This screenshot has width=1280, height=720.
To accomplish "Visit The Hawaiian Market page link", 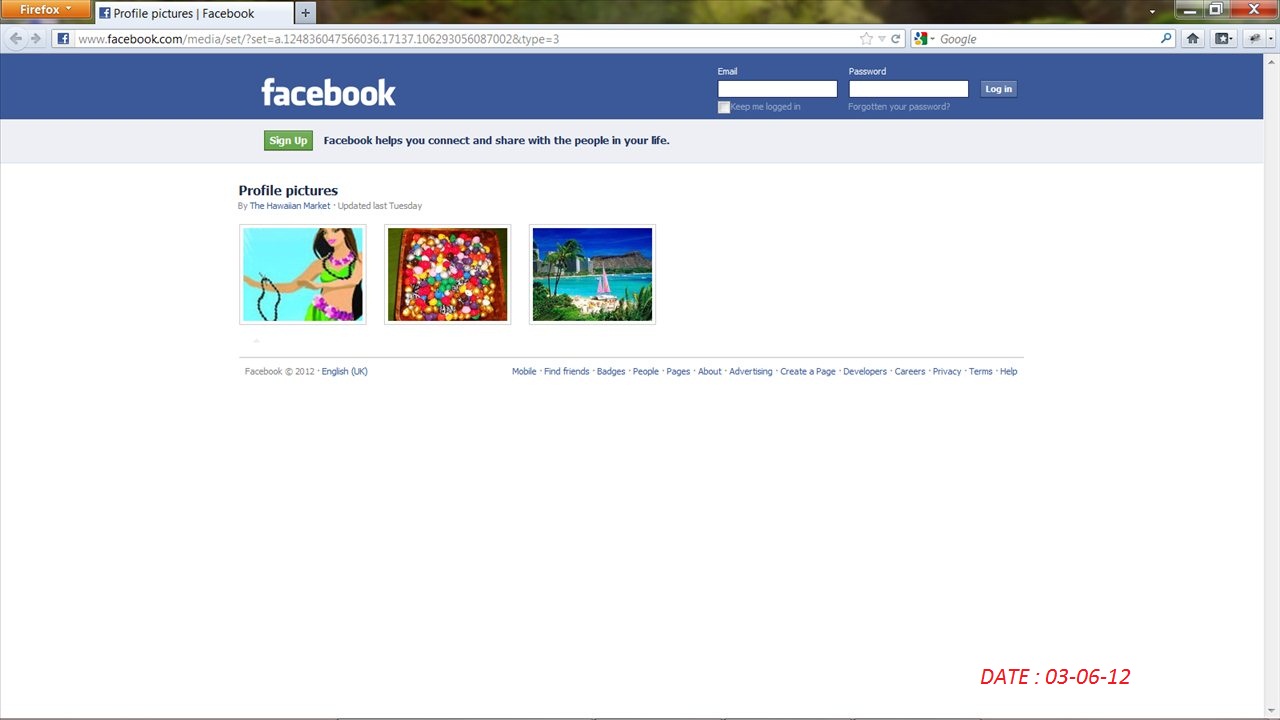I will (x=290, y=206).
